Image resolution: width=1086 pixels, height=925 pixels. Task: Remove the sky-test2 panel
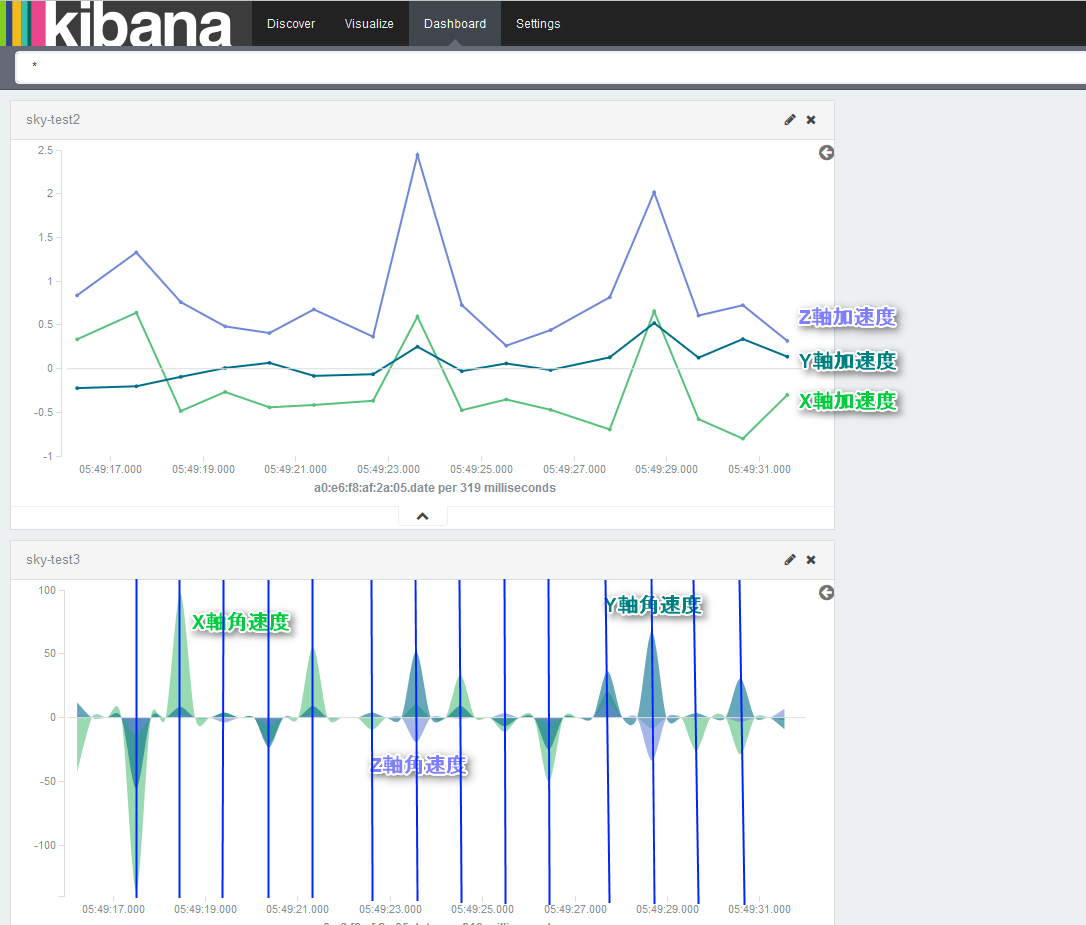[811, 120]
